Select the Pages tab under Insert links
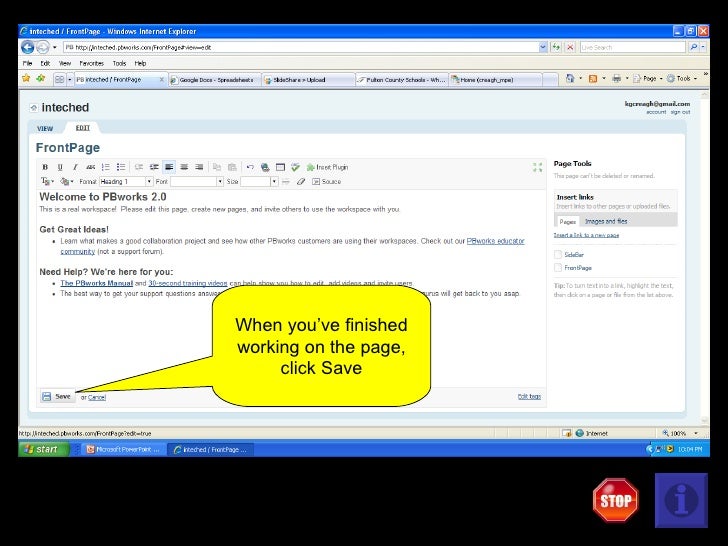Screen dimensions: 728x546 567,221
